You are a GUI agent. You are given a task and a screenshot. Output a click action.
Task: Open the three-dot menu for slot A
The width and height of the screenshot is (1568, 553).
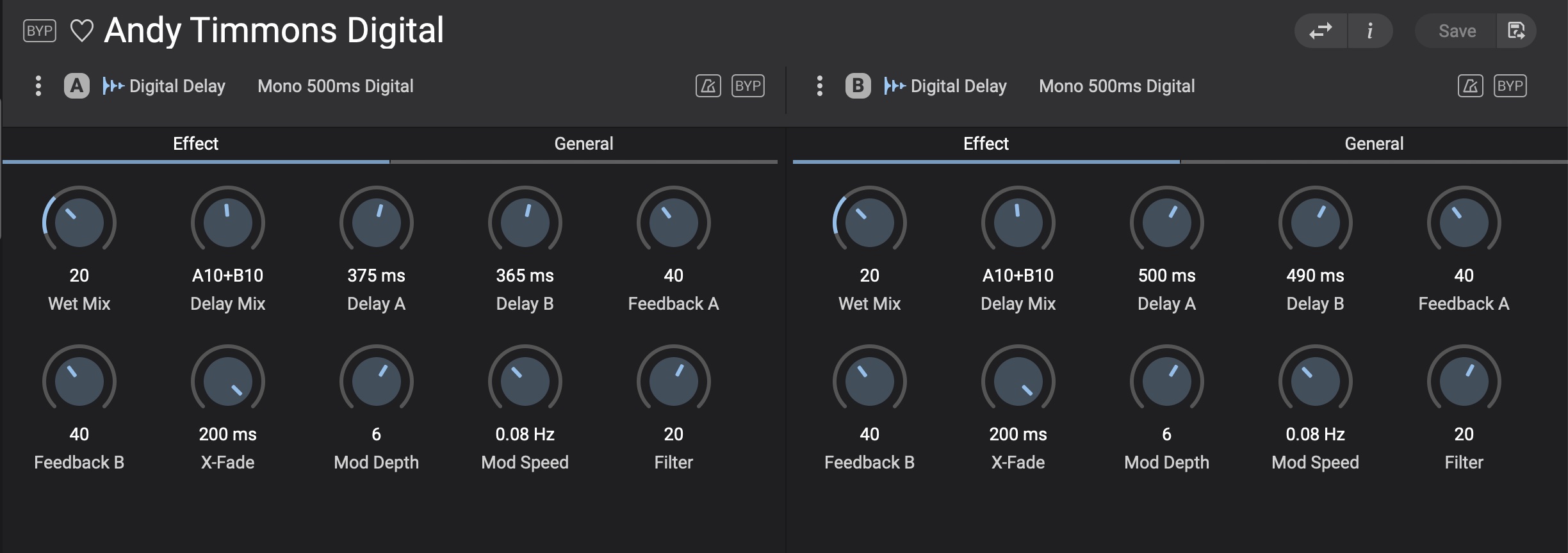(38, 86)
